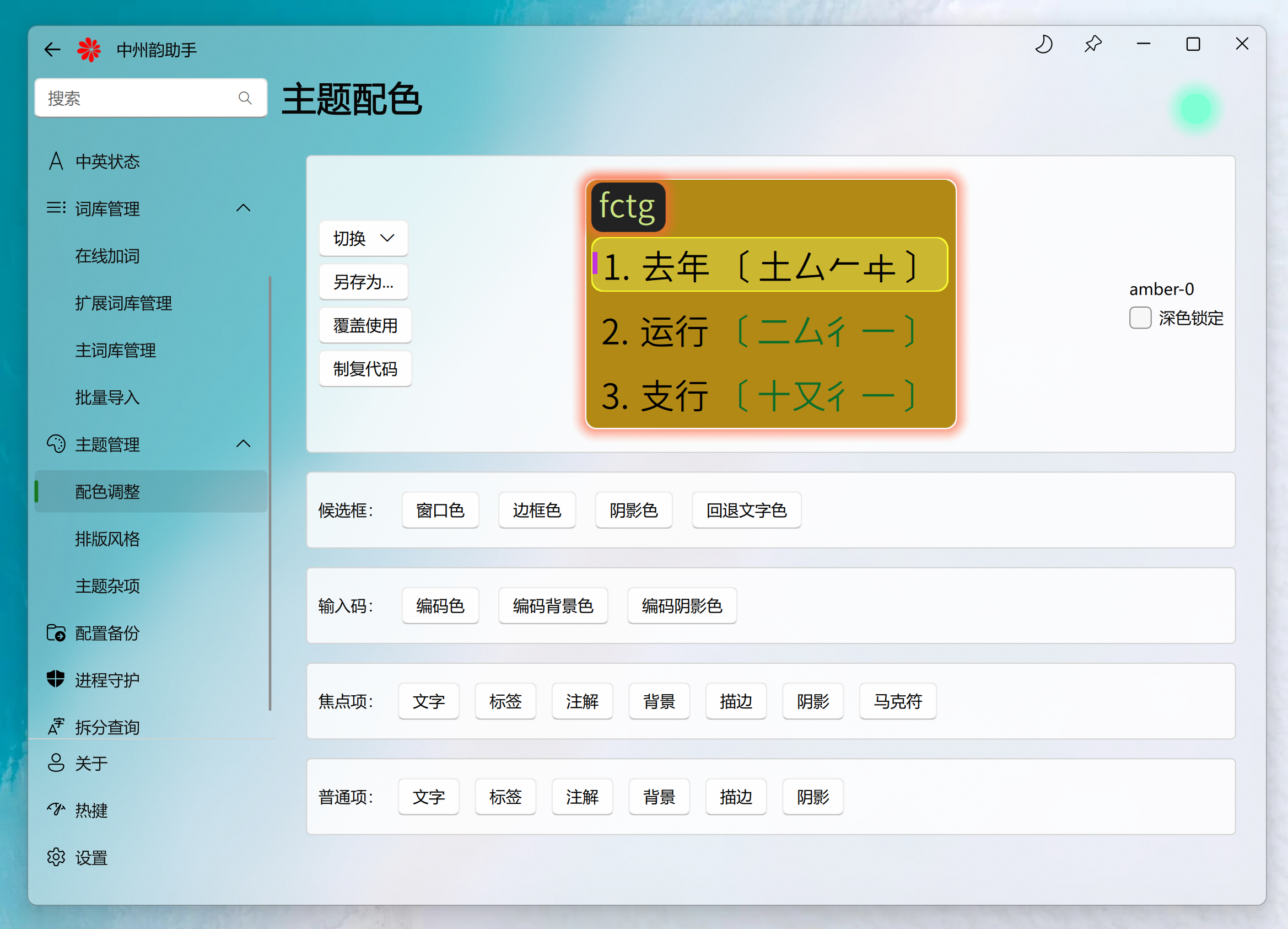Click the 另存为... button
1288x929 pixels.
[x=363, y=282]
